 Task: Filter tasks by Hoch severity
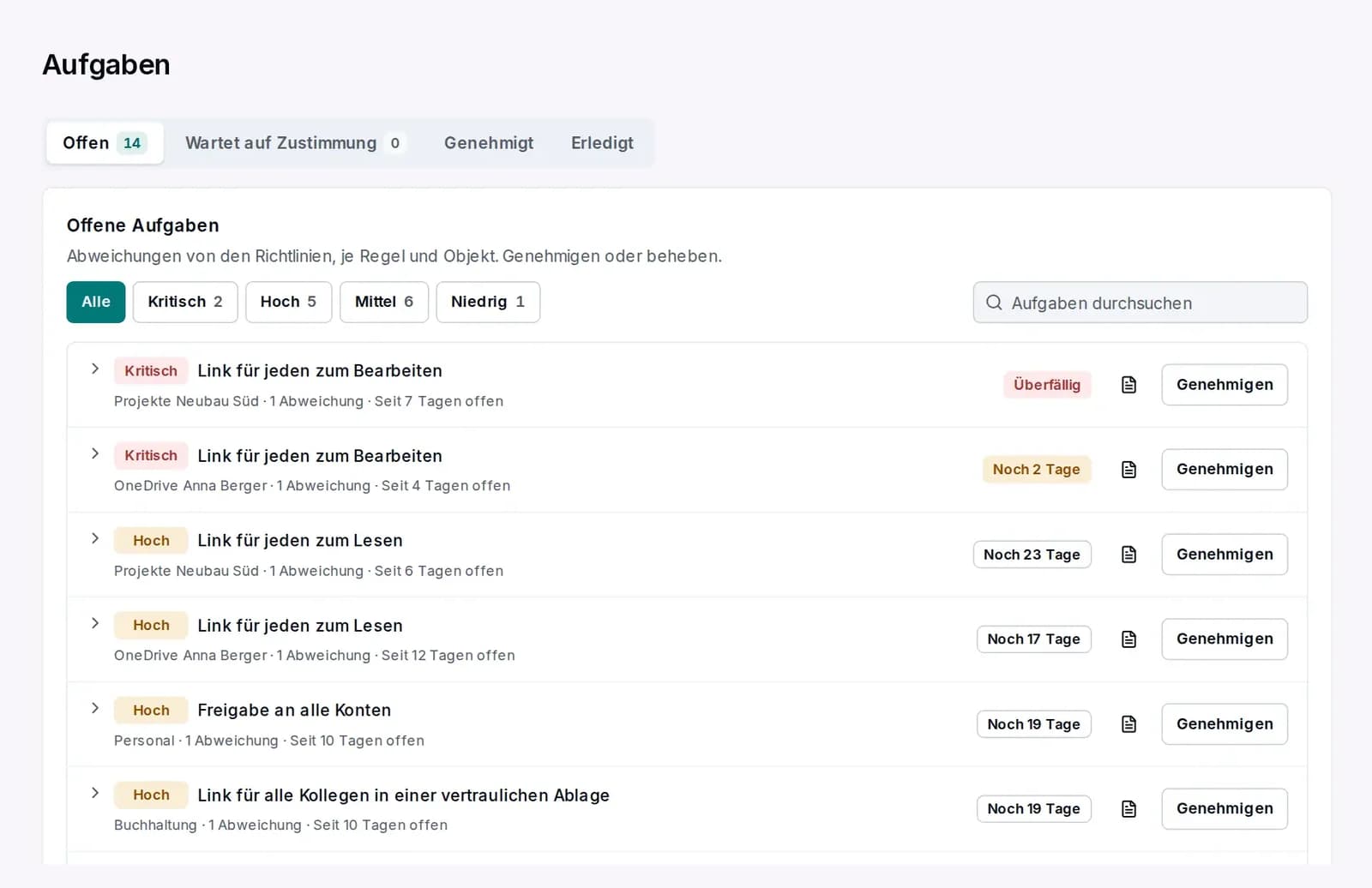click(288, 302)
